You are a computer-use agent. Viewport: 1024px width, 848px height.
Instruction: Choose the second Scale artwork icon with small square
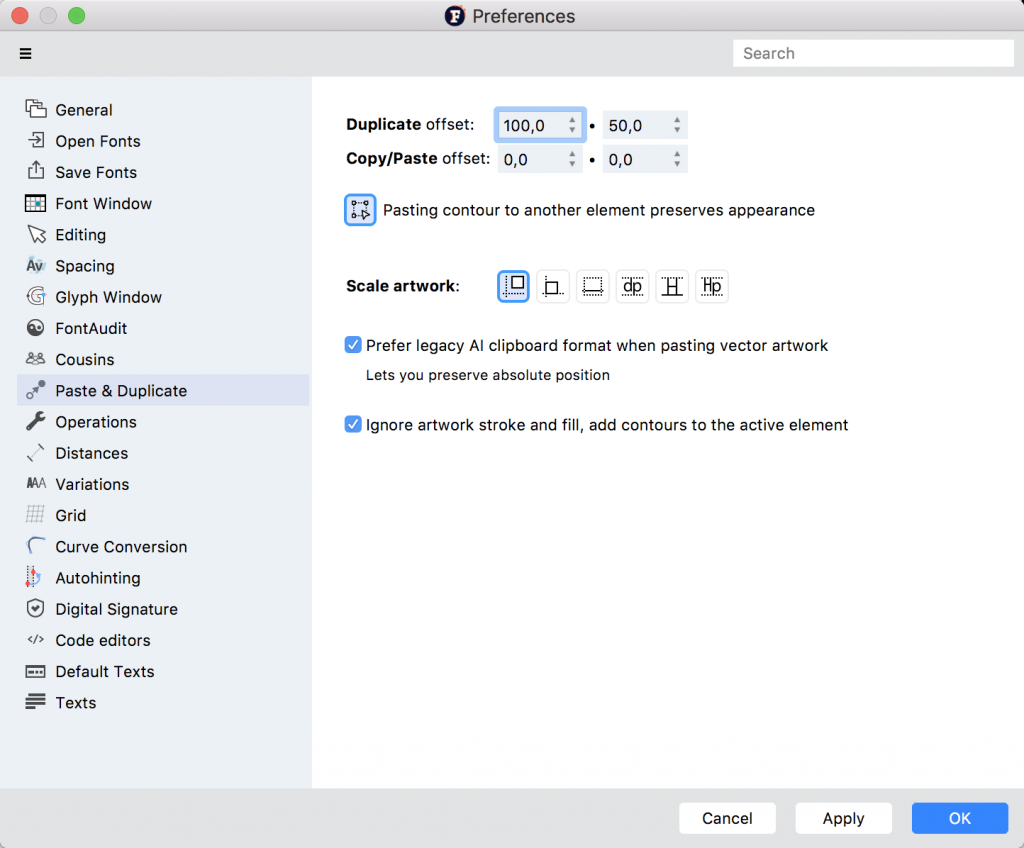click(x=553, y=286)
